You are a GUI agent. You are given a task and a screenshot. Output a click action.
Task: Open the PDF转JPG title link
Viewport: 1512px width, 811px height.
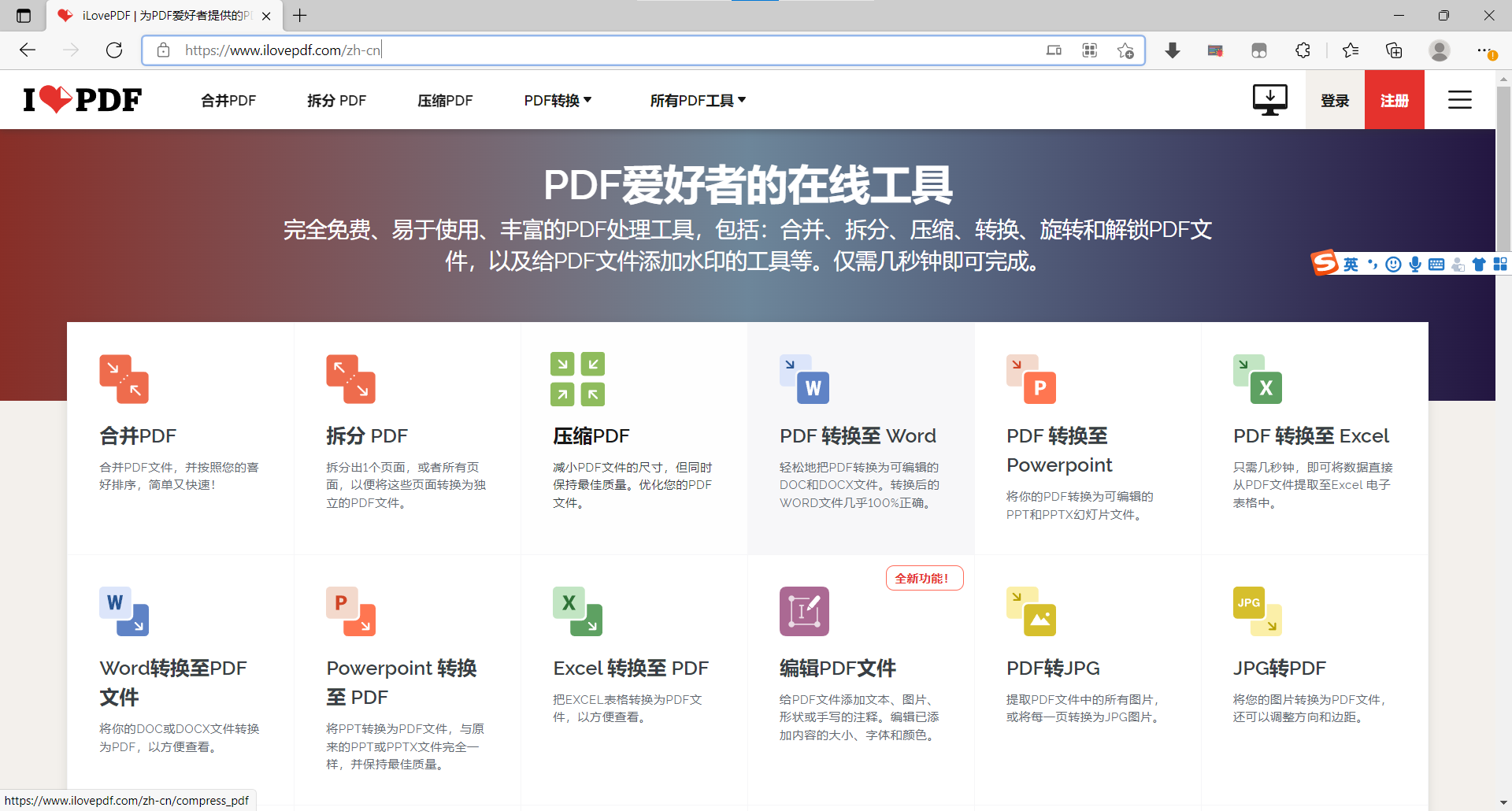(1053, 668)
